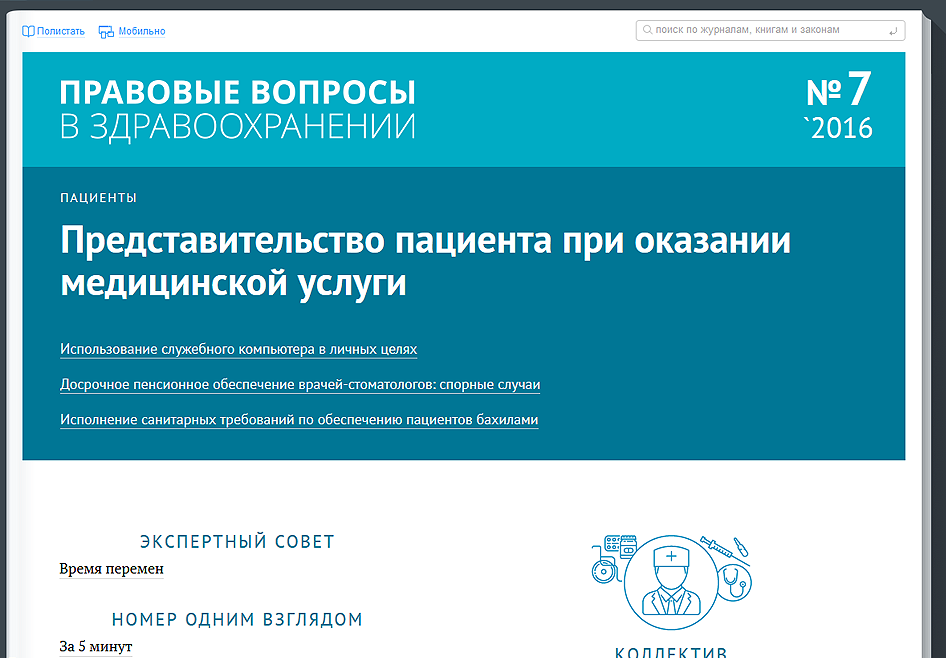946x658 pixels.
Task: Open the article on shoe covers requirements
Action: pyautogui.click(x=299, y=420)
